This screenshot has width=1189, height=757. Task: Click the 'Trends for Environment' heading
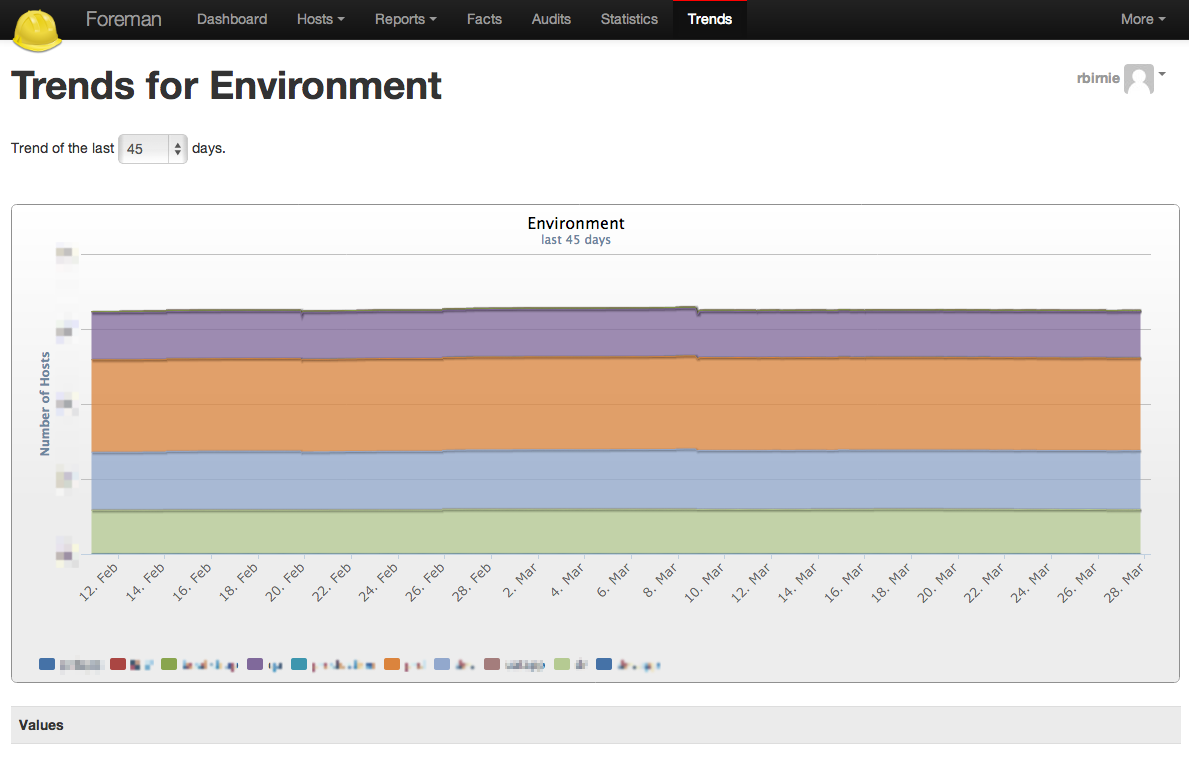pos(226,86)
